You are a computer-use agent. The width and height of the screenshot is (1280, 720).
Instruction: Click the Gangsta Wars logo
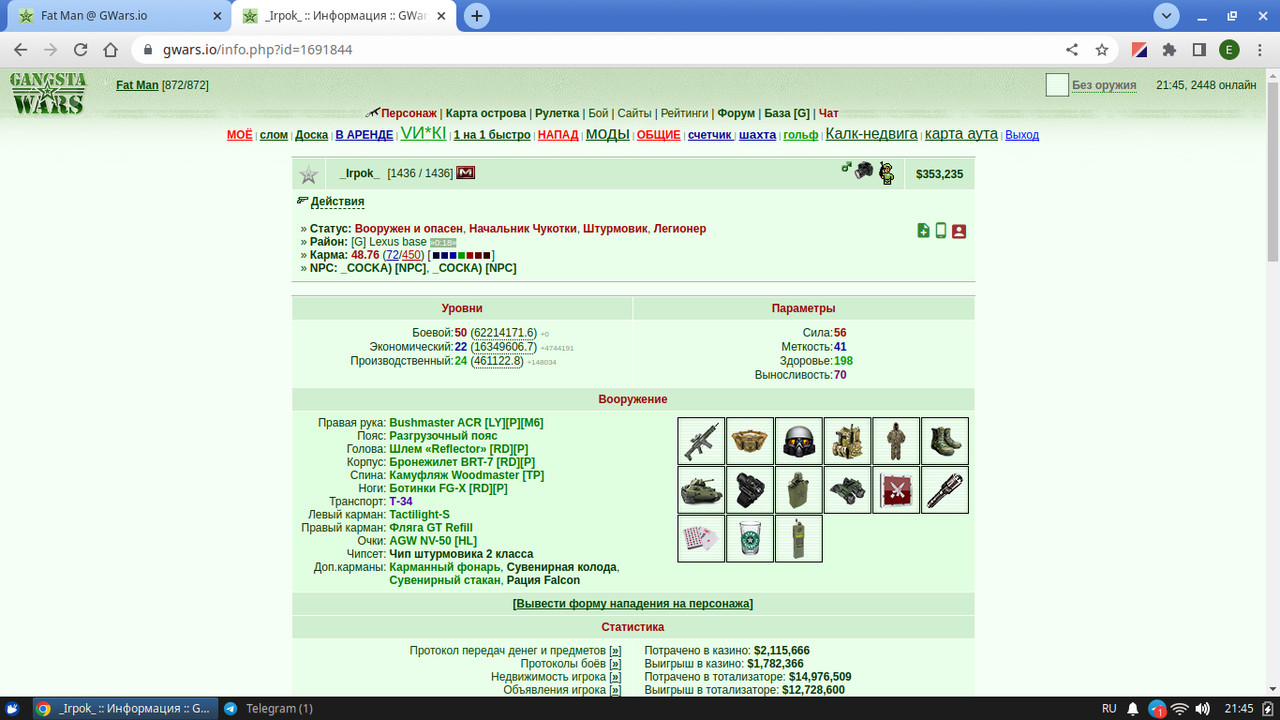click(x=48, y=93)
